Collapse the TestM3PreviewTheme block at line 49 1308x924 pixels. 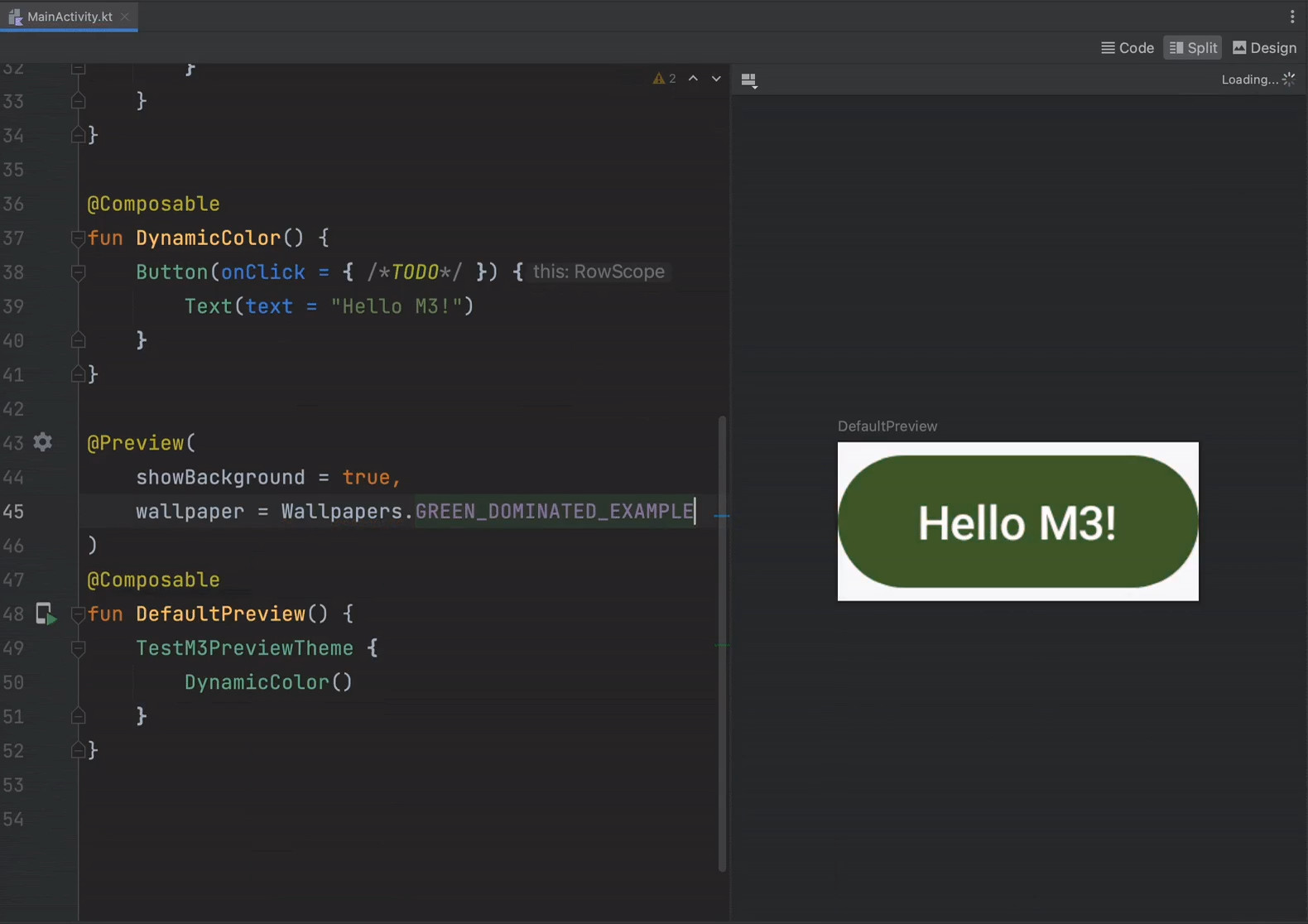pos(78,648)
